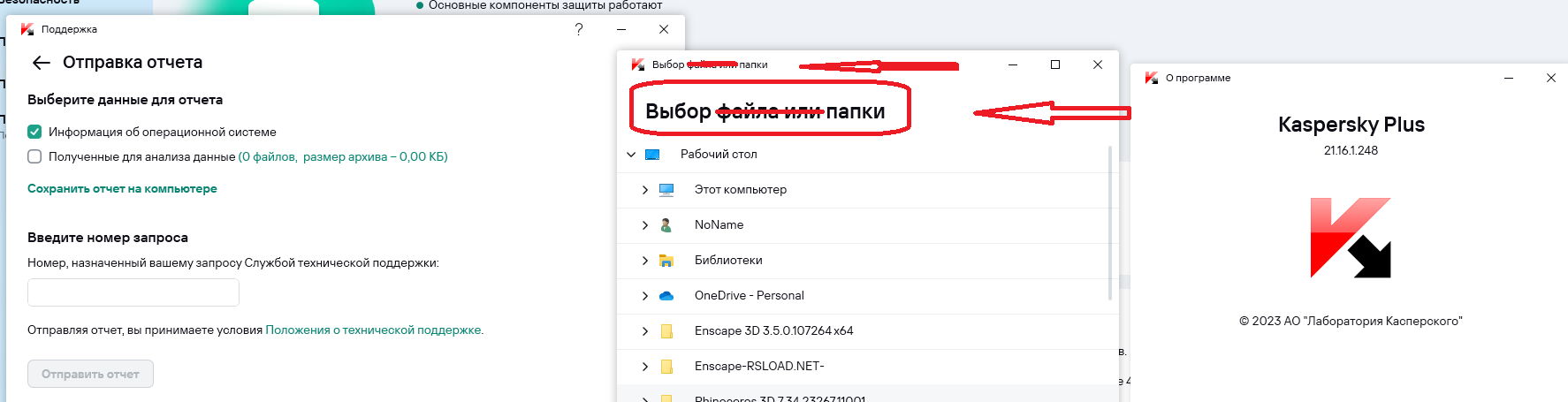The image size is (1568, 402).
Task: Click the folder picker vertical scrollbar
Action: pos(1110,224)
